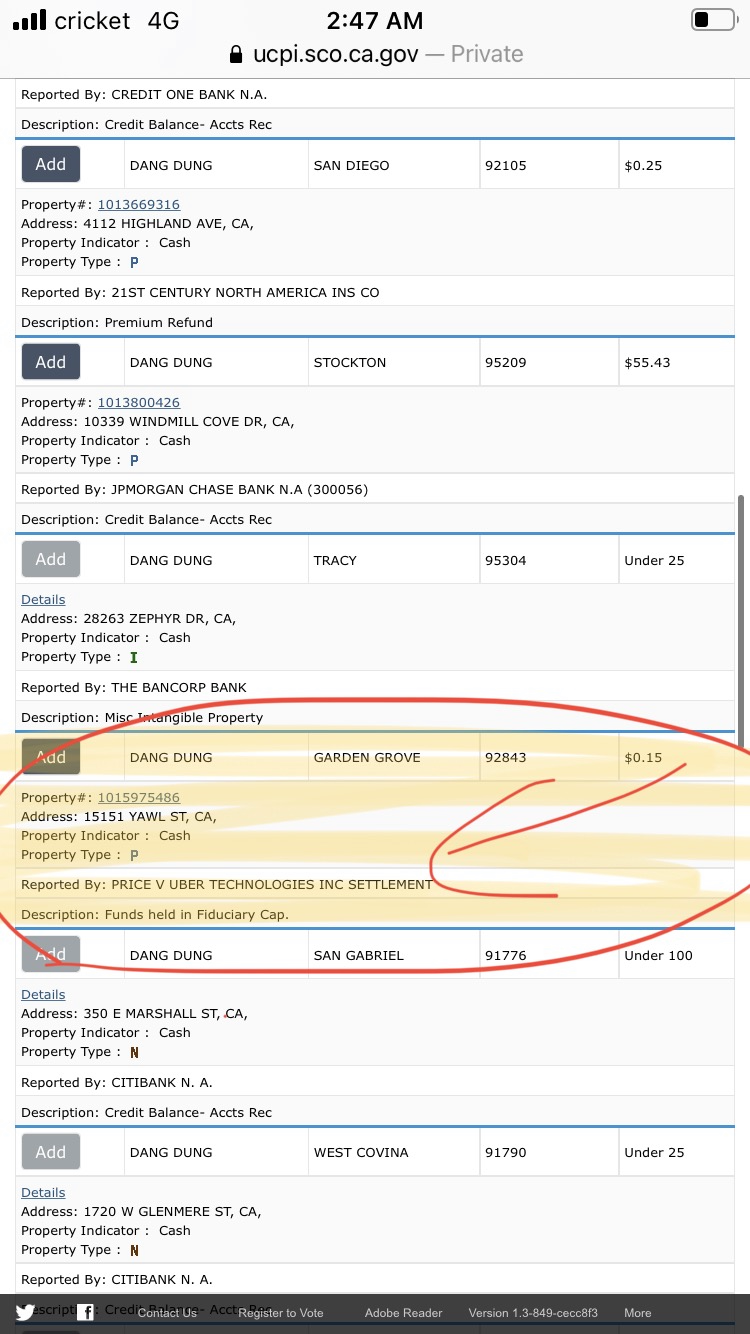Open the Facebook icon in footer
Viewport: 750px width, 1334px height.
[x=86, y=1312]
